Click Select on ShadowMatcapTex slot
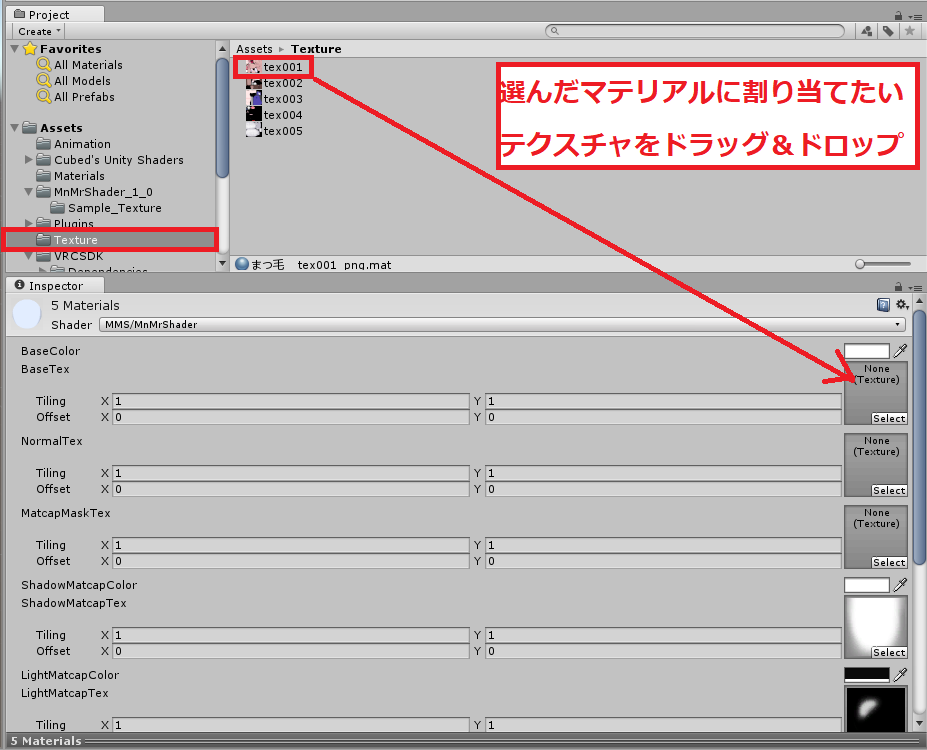The height and width of the screenshot is (750, 927). point(889,652)
